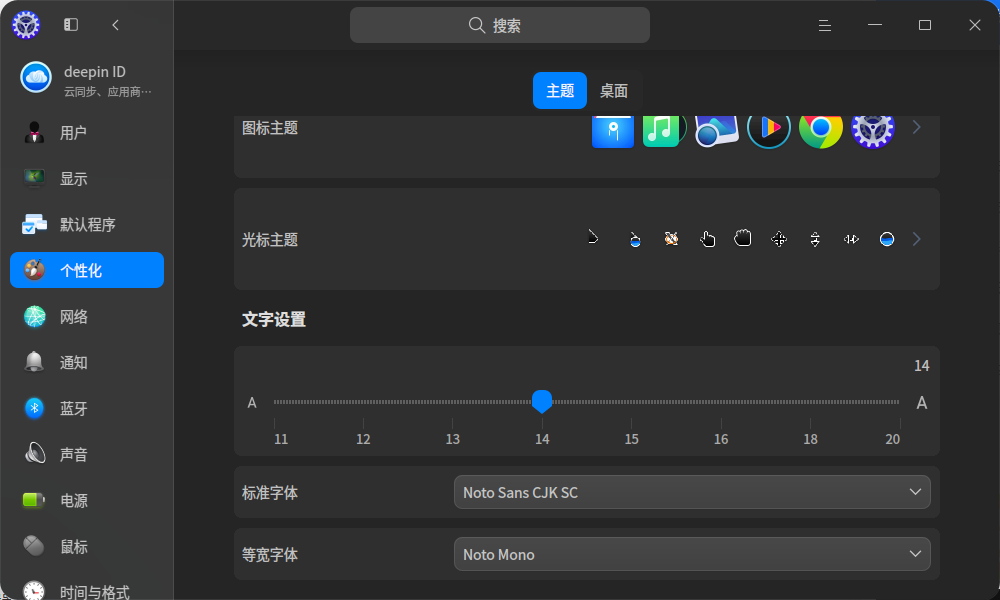Viewport: 1000px width, 600px height.
Task: Click the pointer with busy indicator cursor
Action: (x=635, y=239)
